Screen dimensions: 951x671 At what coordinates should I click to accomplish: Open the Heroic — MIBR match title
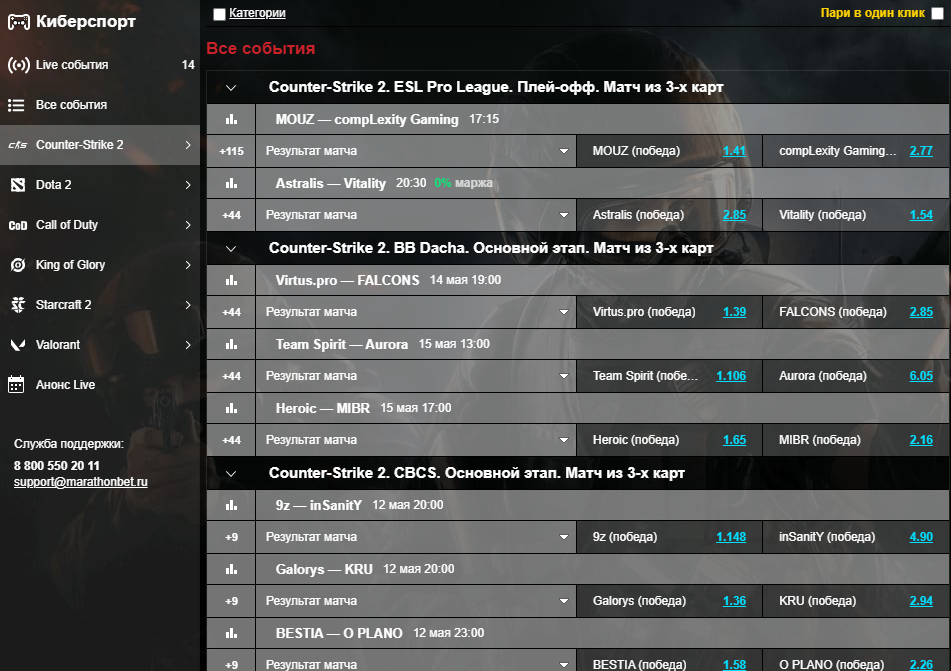pos(323,408)
